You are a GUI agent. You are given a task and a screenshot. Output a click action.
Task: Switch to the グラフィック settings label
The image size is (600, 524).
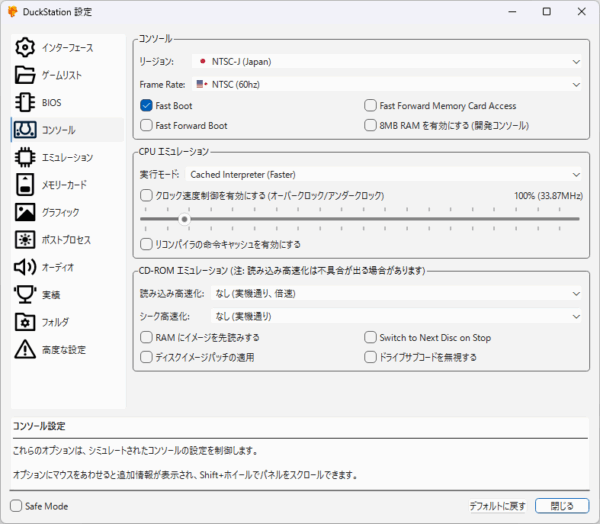(x=60, y=212)
